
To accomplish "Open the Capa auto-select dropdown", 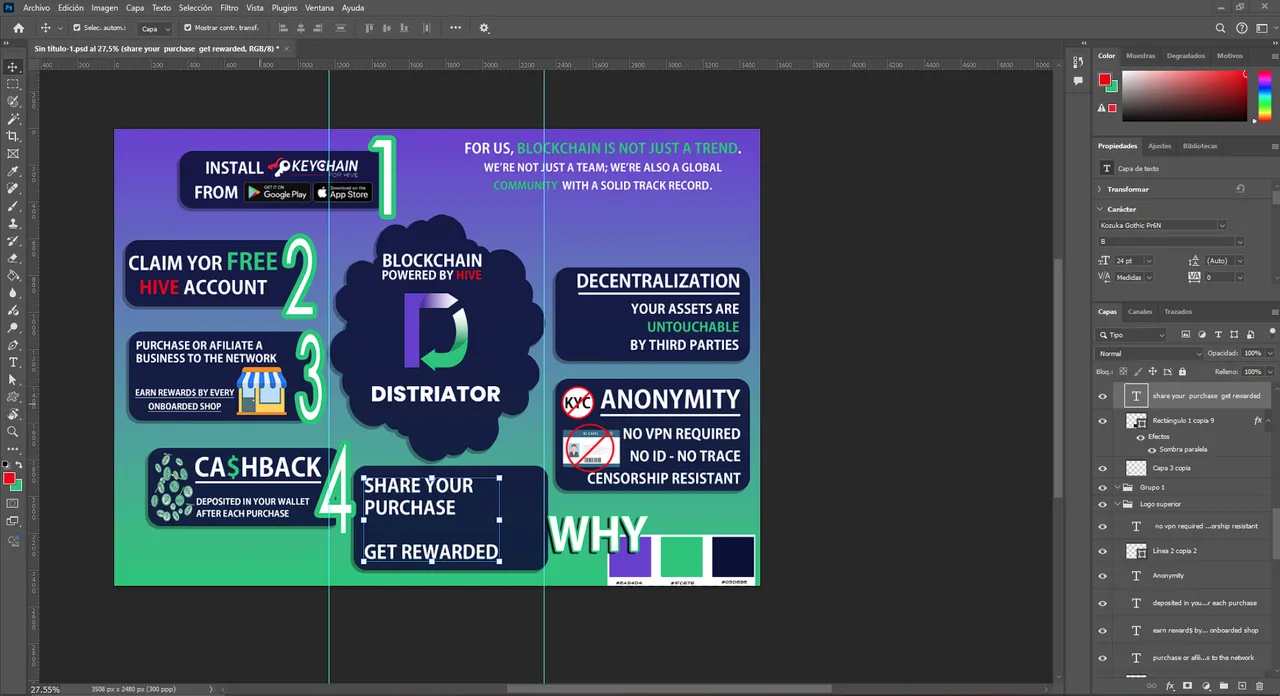I will (x=153, y=28).
